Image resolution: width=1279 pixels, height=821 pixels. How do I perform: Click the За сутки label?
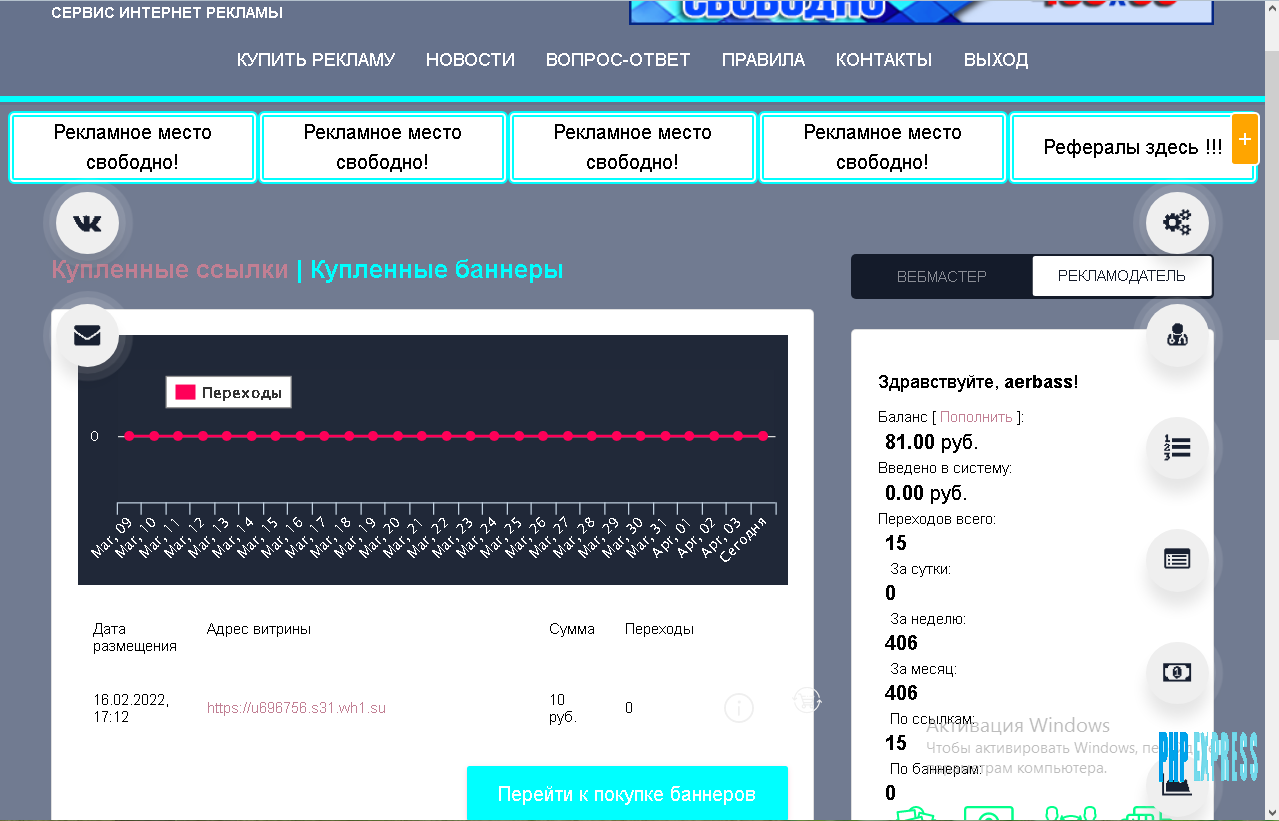point(920,569)
